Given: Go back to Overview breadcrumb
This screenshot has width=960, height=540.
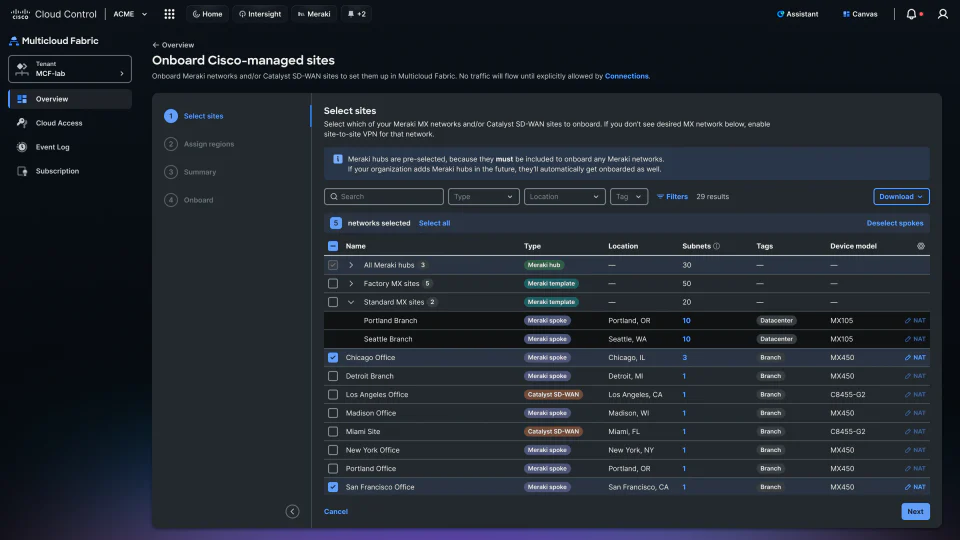Looking at the screenshot, I should tap(173, 45).
